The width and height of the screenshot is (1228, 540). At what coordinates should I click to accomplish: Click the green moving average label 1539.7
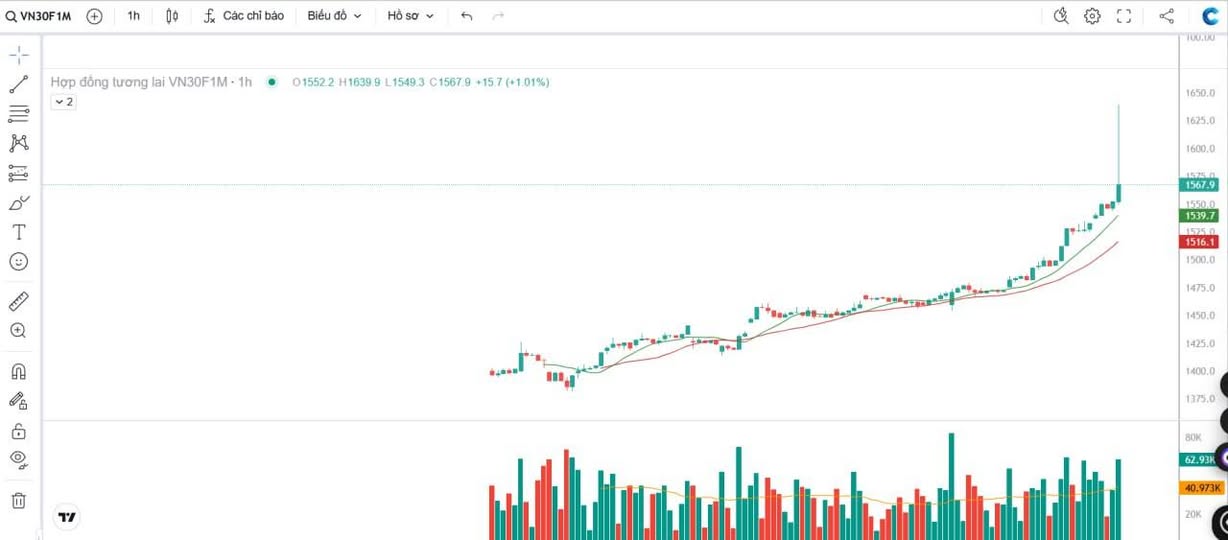(1199, 215)
